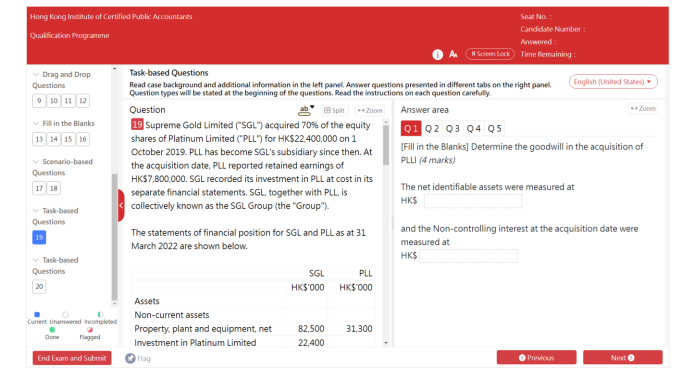Click the Non-current assets row label
The width and height of the screenshot is (690, 385).
coord(172,315)
